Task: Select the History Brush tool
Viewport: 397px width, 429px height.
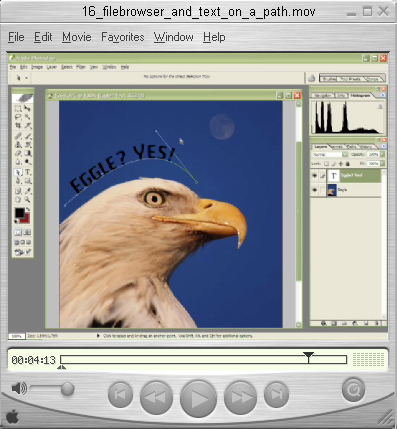Action: pyautogui.click(x=28, y=145)
